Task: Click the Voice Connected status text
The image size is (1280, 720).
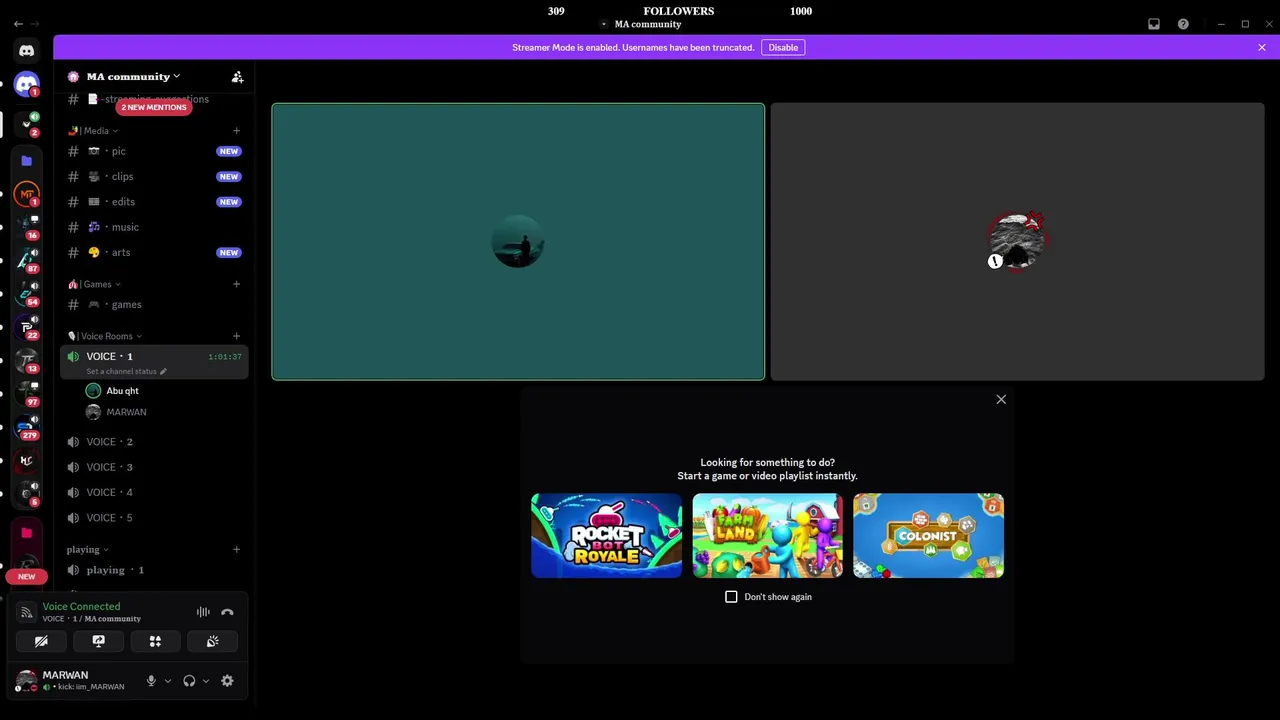Action: [x=81, y=606]
